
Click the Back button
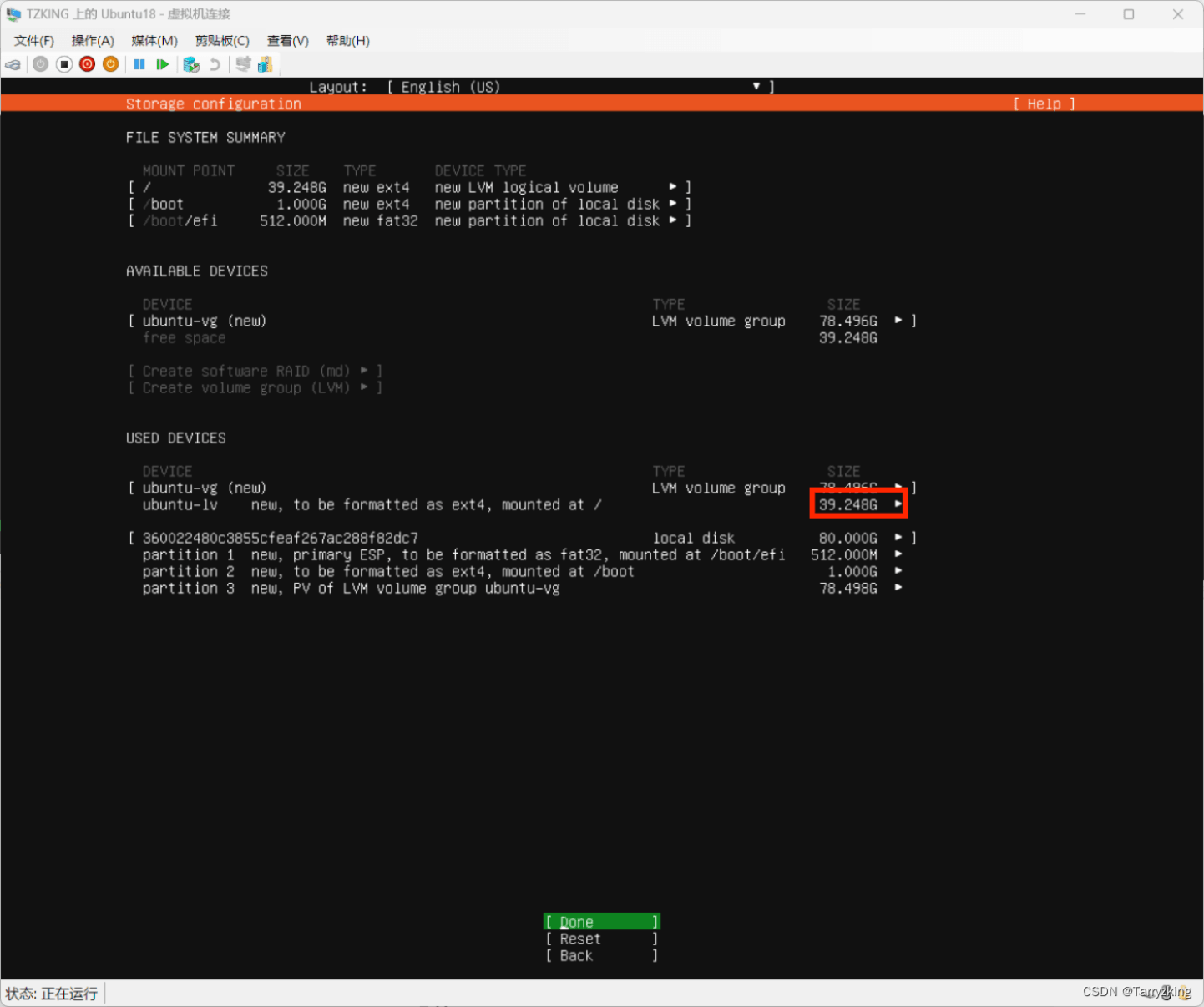pos(602,955)
